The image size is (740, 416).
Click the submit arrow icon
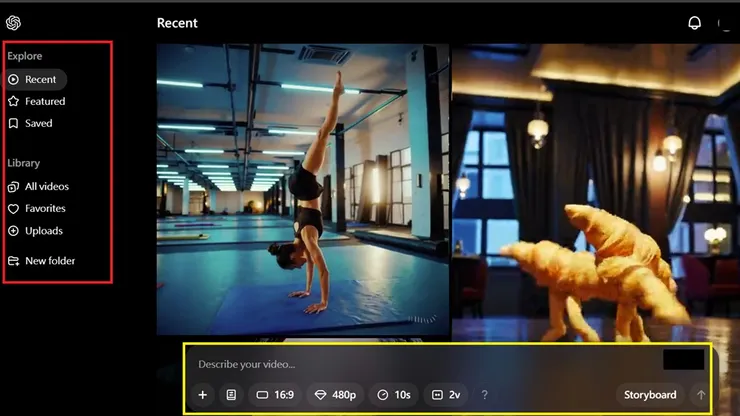click(701, 395)
